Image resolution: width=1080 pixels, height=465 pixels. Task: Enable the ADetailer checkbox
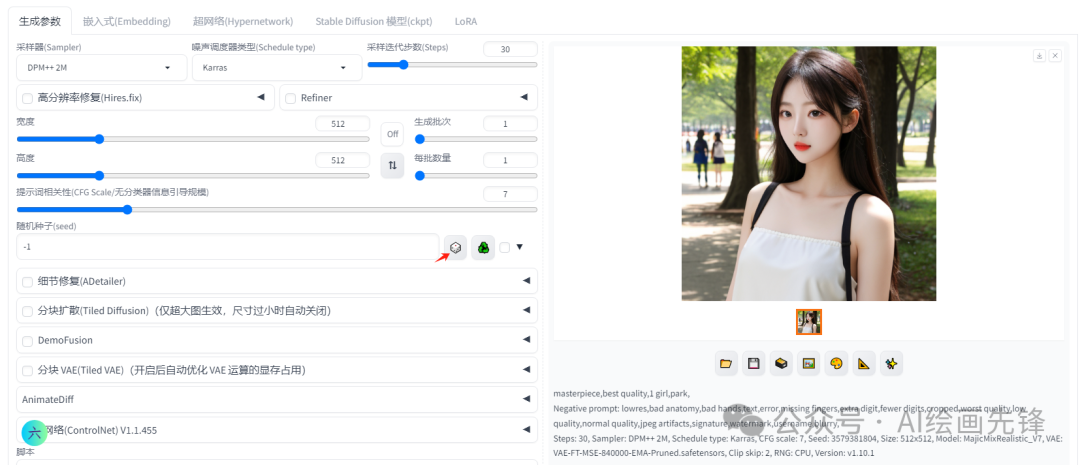[28, 282]
